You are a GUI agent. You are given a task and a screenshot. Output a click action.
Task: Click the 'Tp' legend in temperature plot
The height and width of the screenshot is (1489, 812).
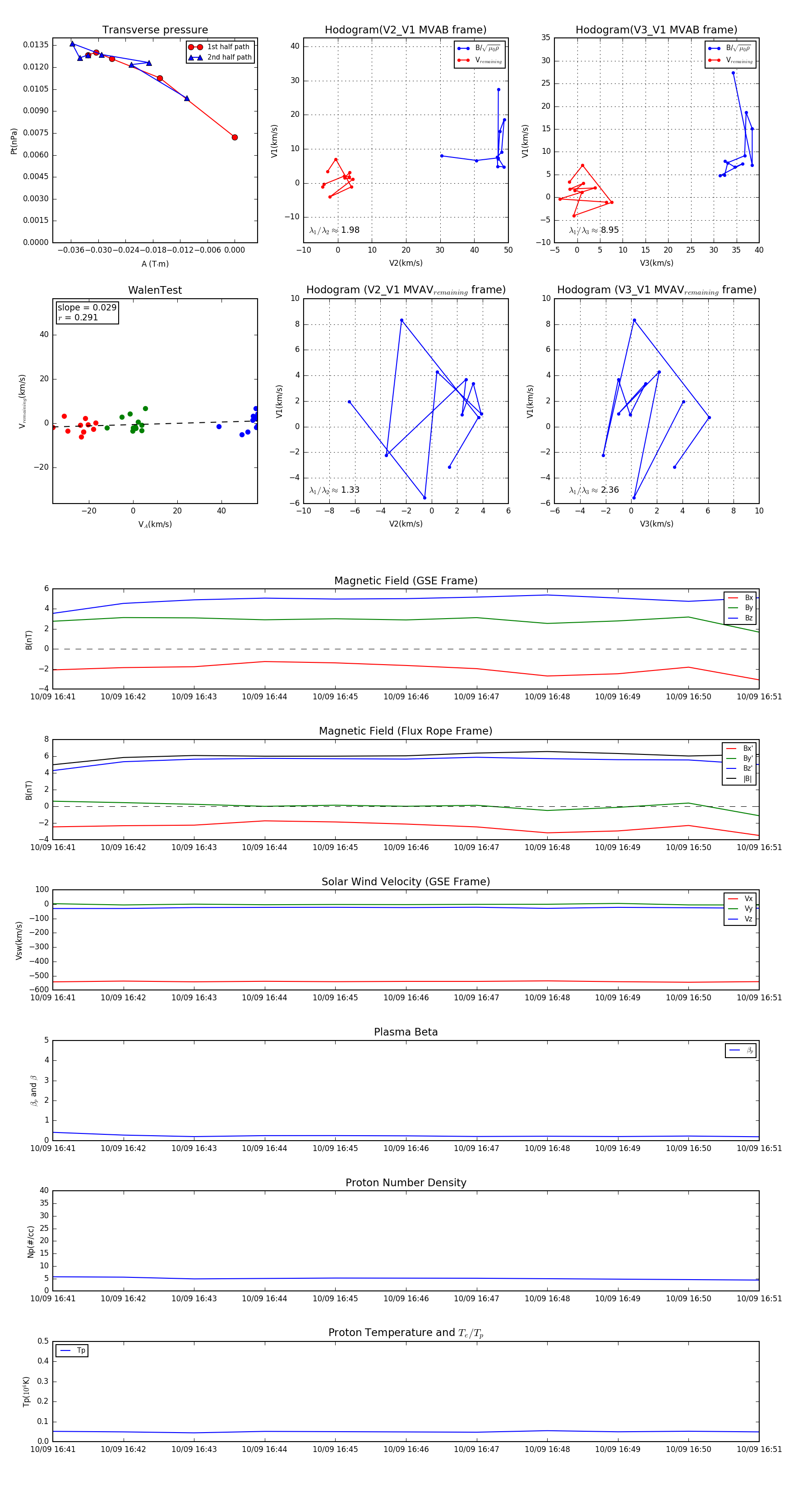(72, 1350)
